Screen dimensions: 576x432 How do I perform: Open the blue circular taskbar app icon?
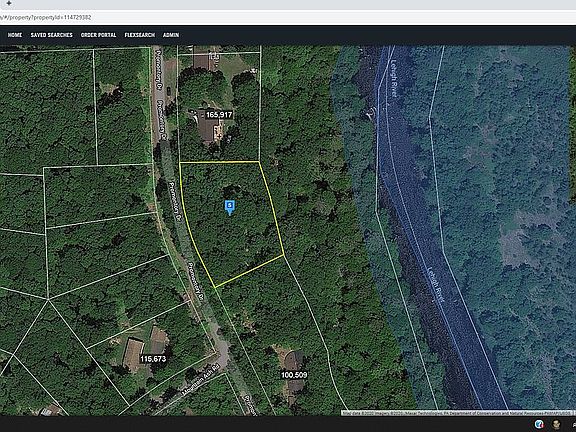pyautogui.click(x=539, y=424)
